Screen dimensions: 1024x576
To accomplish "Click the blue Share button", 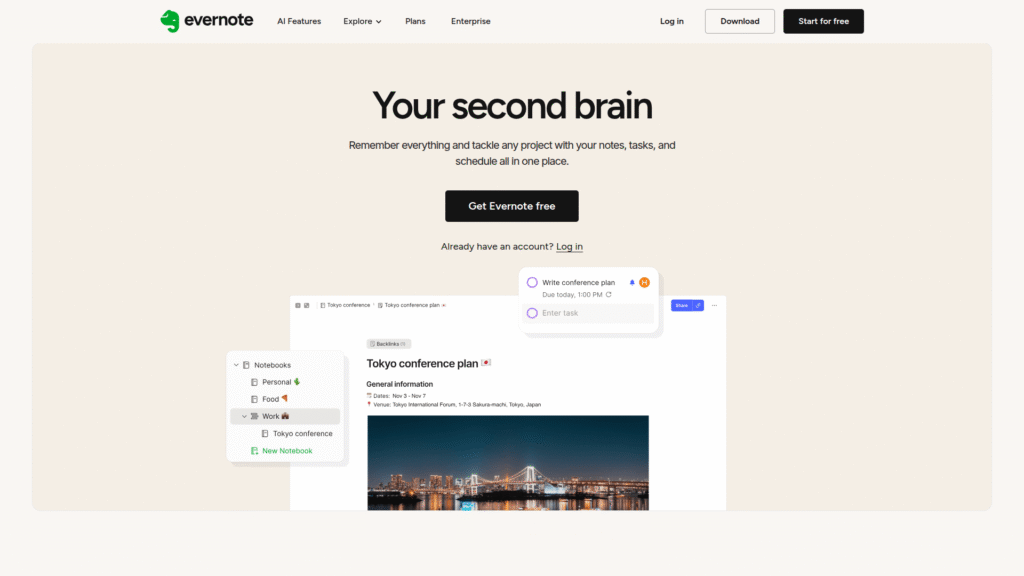I will tap(681, 305).
